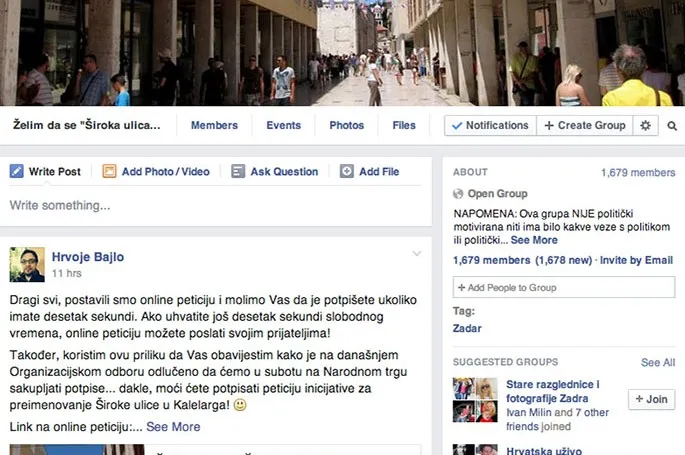
Task: Expand post options chevron on Hrvoje's post
Action: point(417,255)
